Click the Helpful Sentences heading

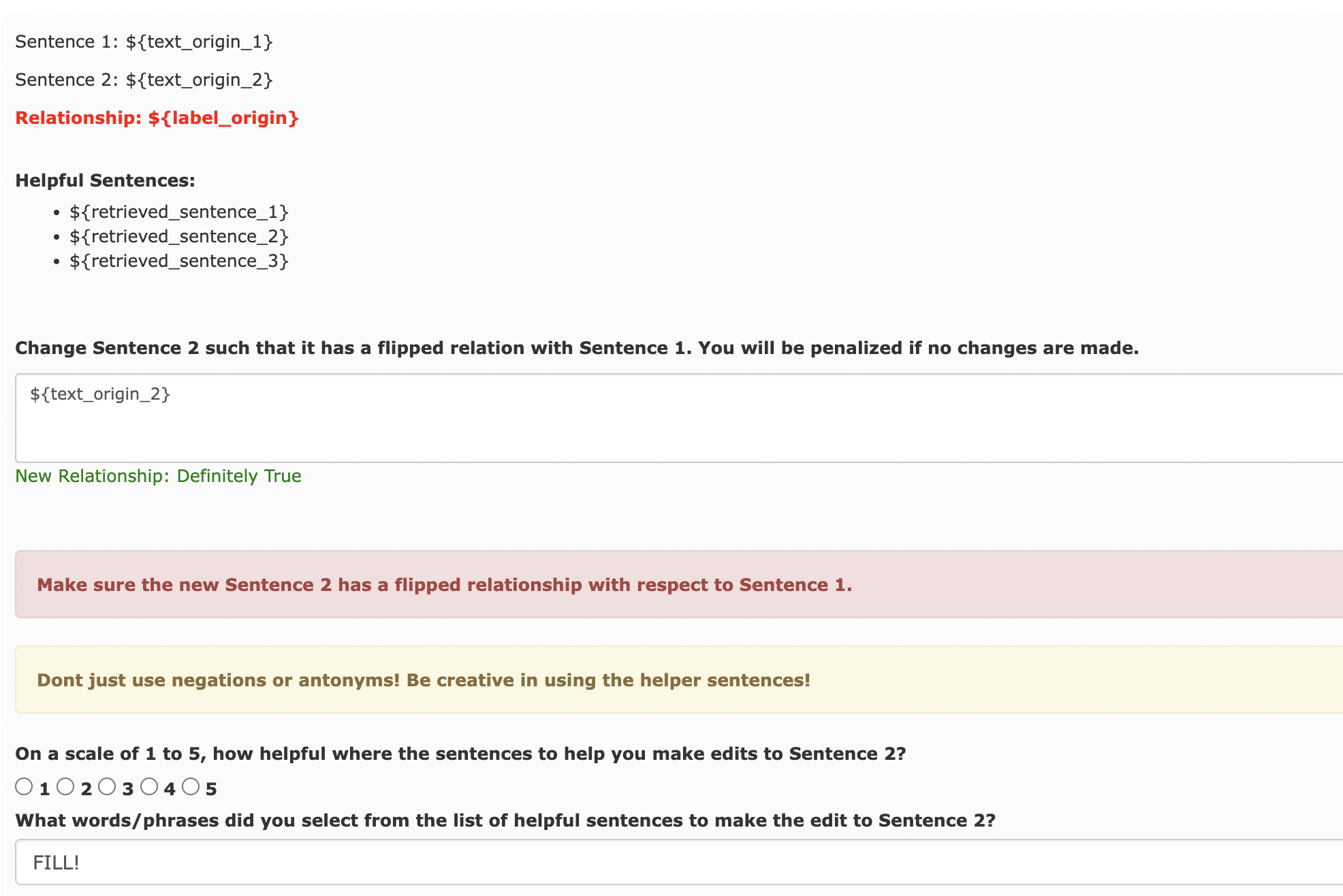click(105, 180)
